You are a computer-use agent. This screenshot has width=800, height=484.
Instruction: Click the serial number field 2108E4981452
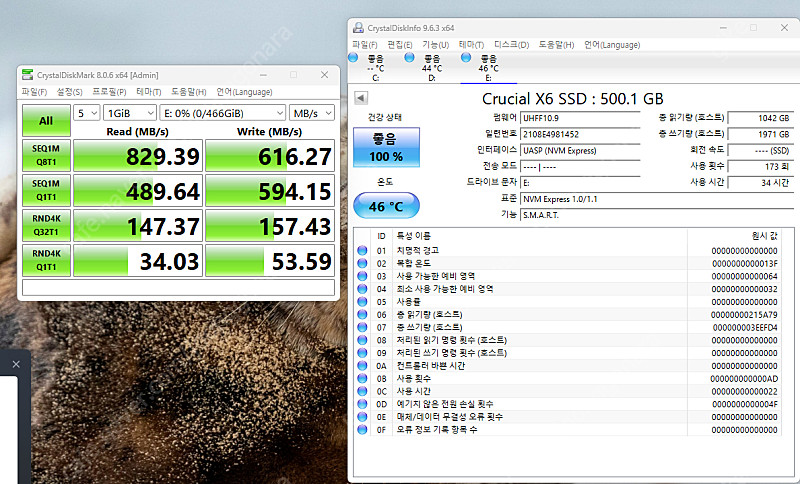click(x=580, y=134)
